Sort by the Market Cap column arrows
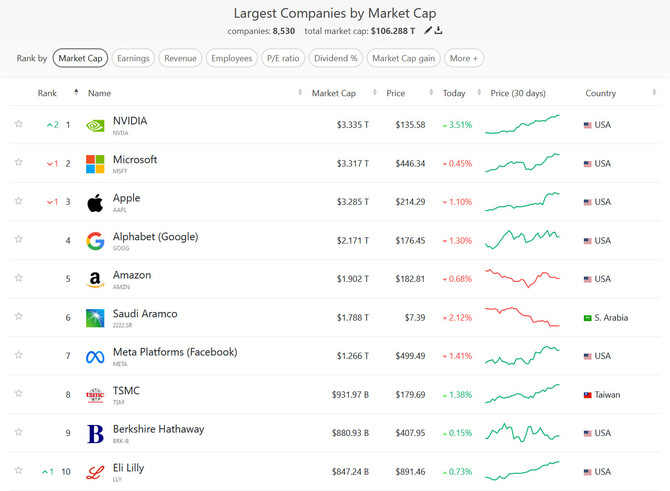Screen dimensions: 670x491 [375, 93]
